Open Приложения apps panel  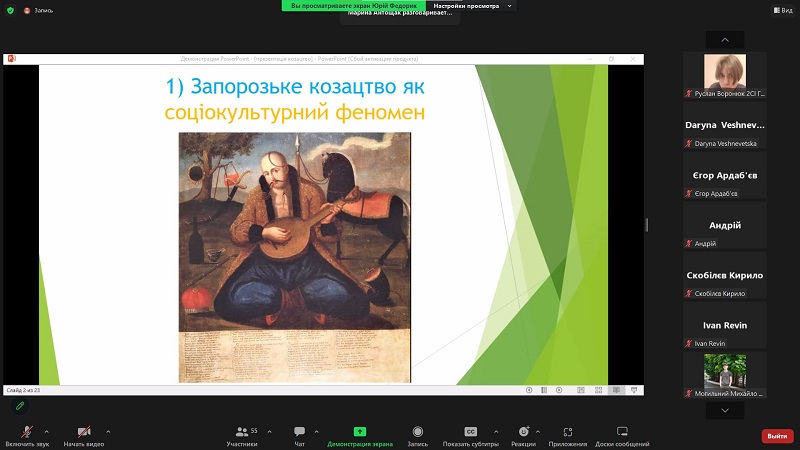[567, 436]
